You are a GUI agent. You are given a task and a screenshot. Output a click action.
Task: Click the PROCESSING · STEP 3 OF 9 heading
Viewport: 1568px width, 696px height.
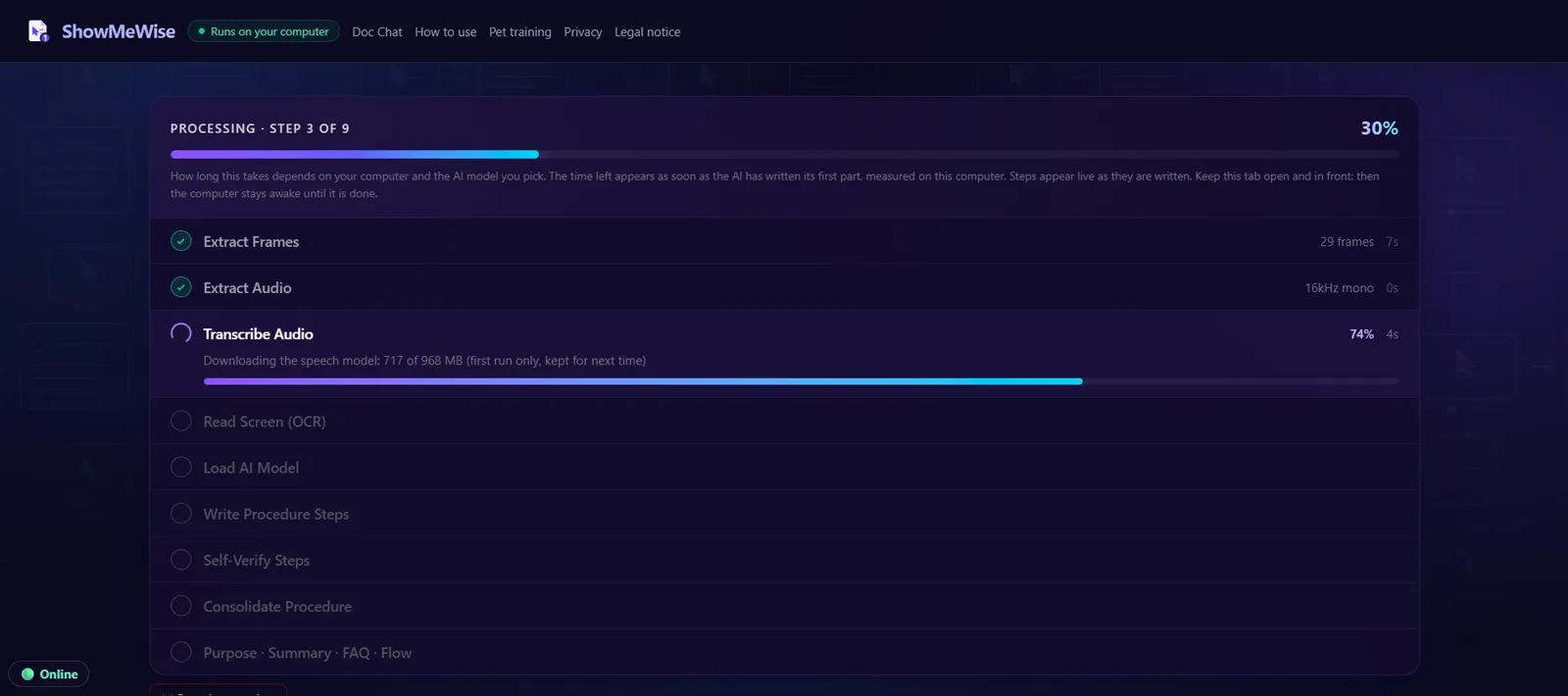pyautogui.click(x=260, y=128)
